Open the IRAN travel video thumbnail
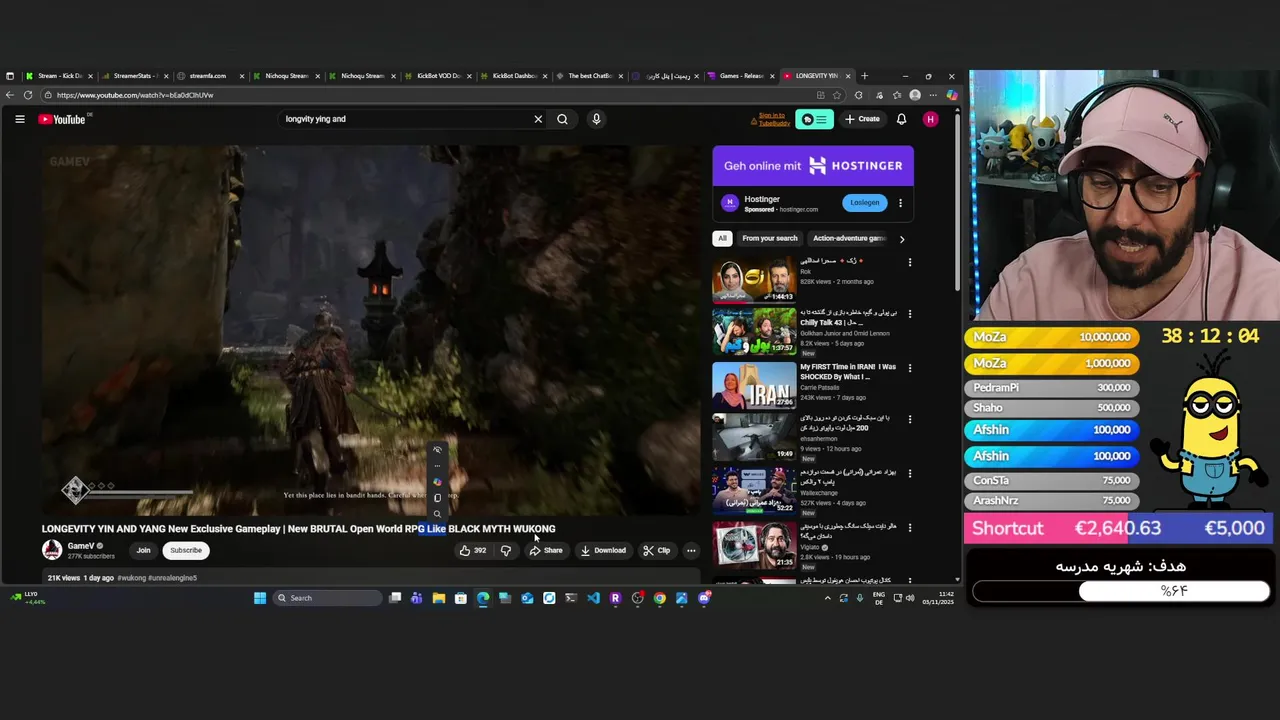 (754, 386)
